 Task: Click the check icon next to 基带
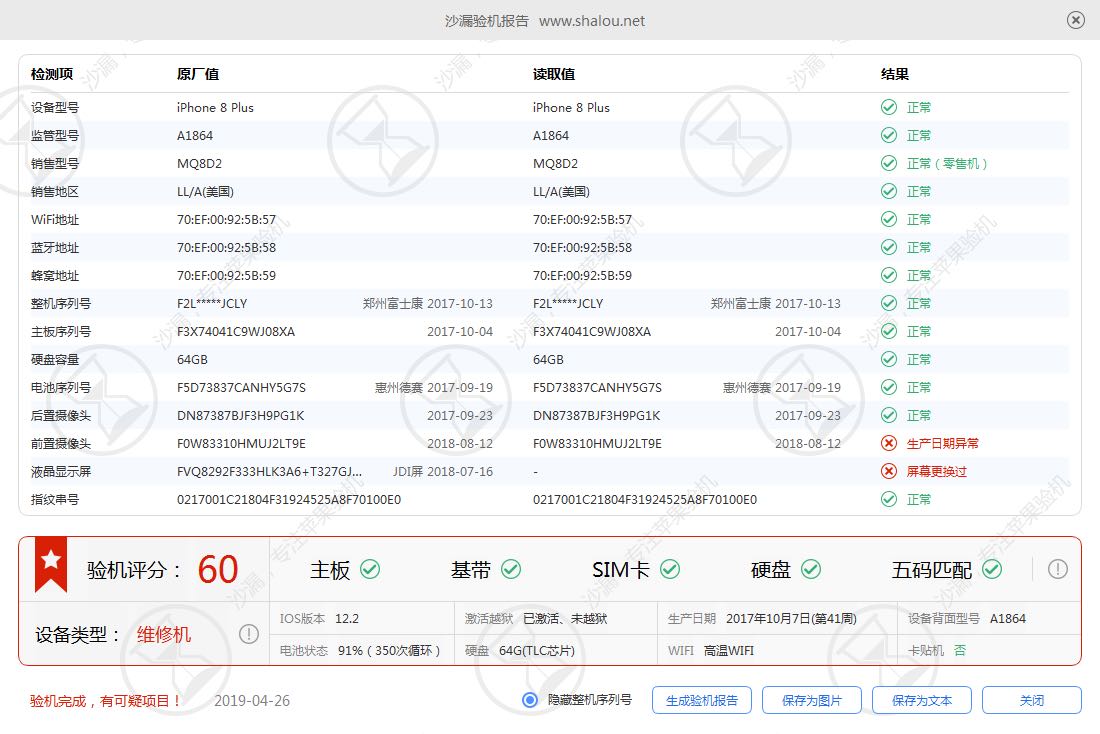click(x=511, y=569)
